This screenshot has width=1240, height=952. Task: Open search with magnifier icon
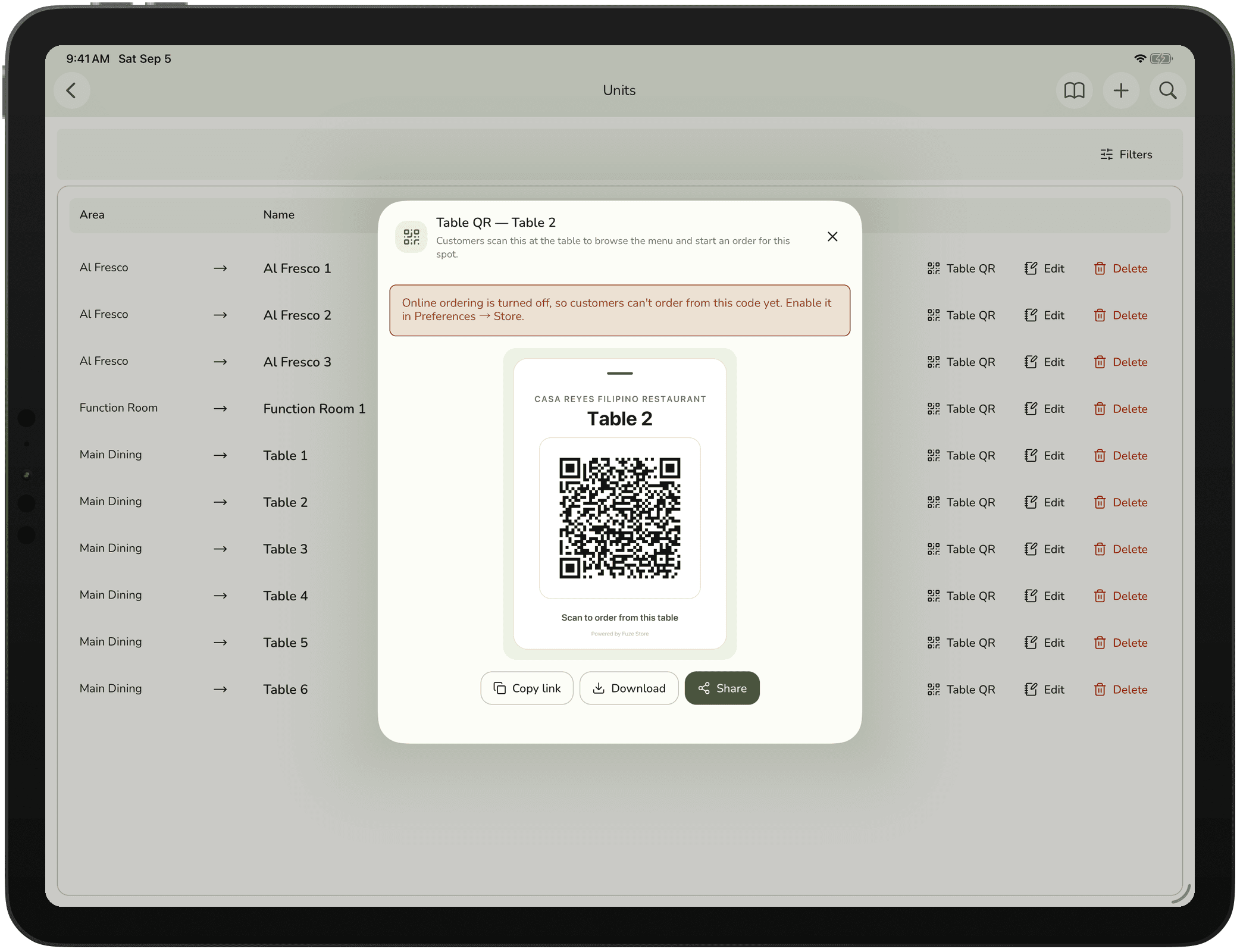[x=1167, y=90]
